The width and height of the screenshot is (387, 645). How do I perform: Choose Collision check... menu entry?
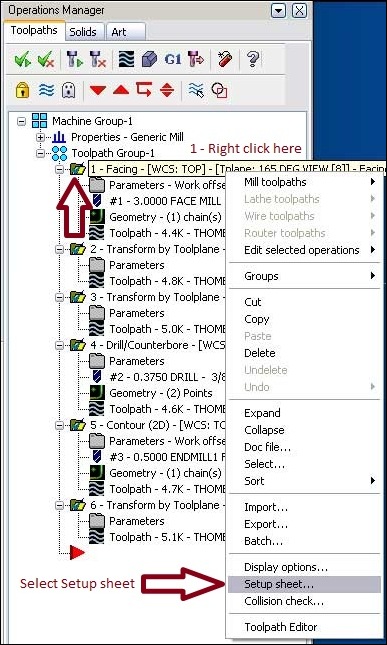[304, 601]
